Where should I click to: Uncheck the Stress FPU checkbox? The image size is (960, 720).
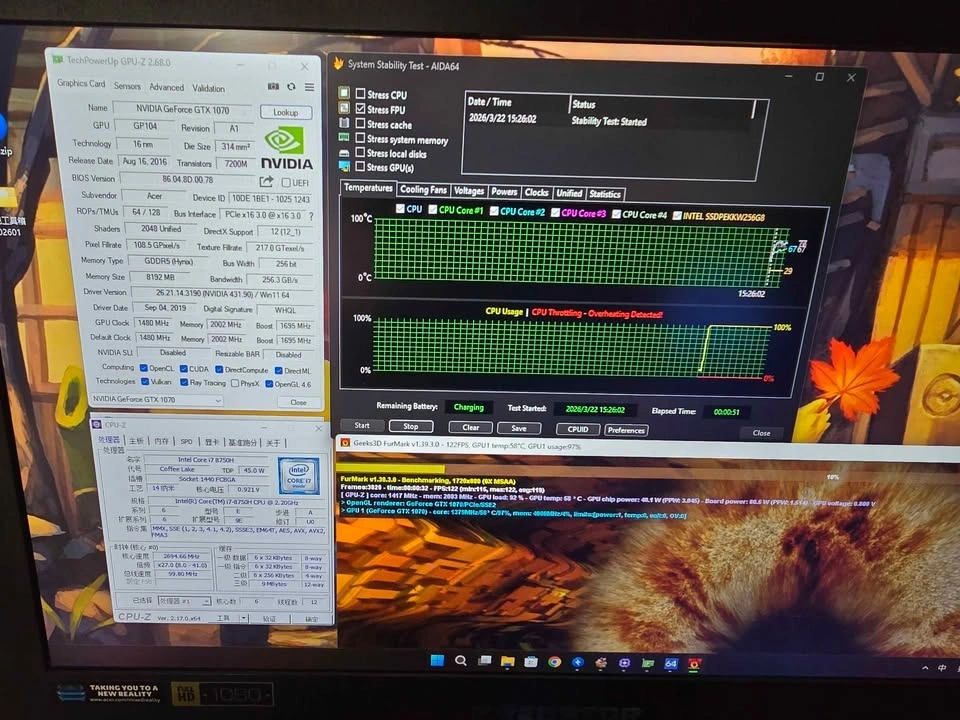click(360, 110)
